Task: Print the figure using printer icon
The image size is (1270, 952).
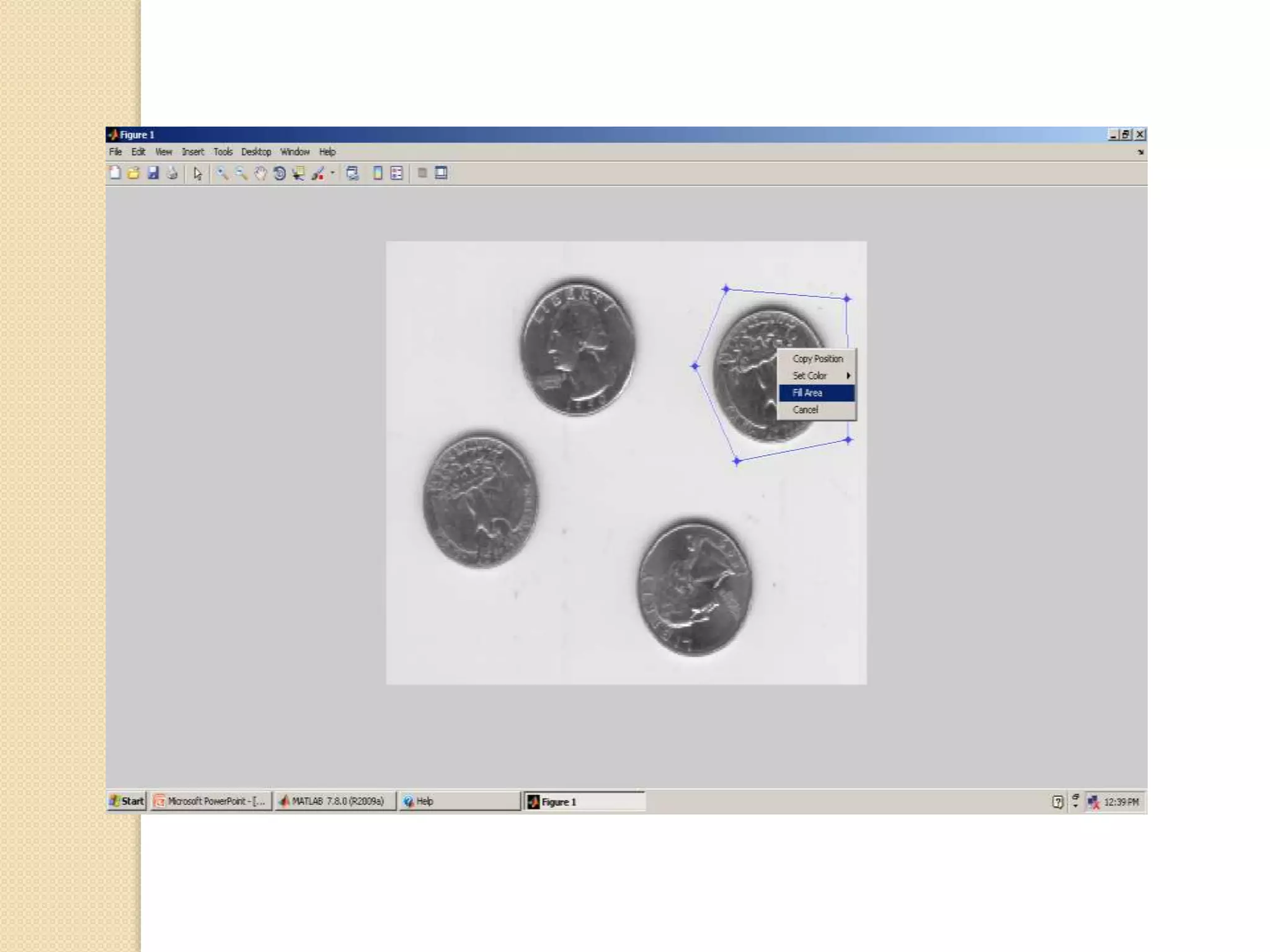Action: (x=172, y=173)
